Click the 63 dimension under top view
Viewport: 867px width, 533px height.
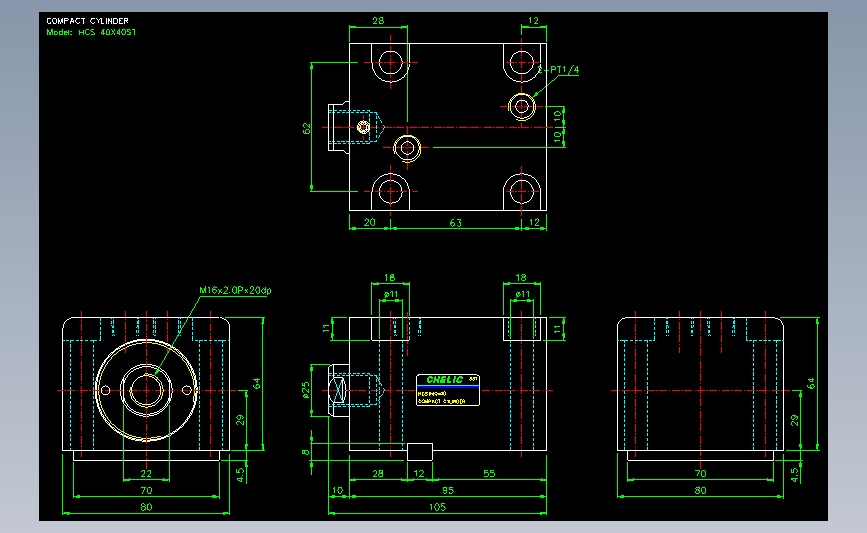click(456, 222)
